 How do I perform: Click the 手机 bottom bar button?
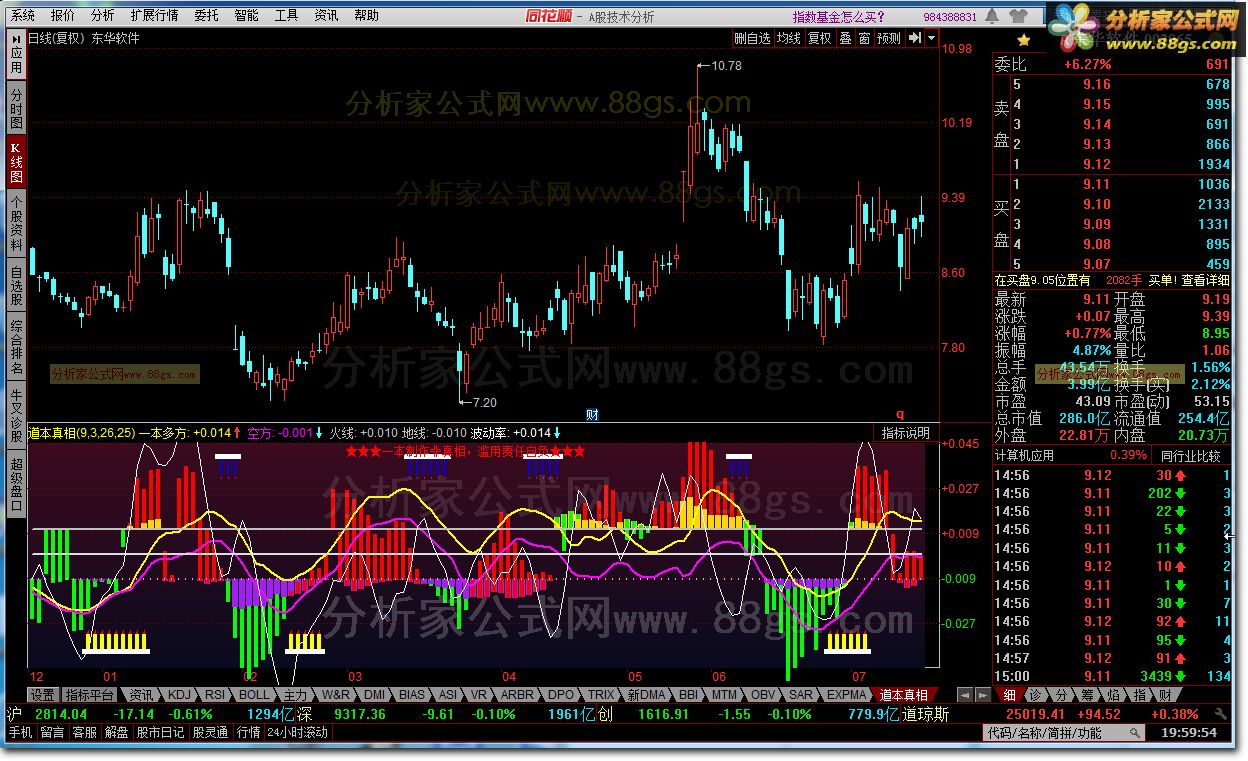(21, 733)
